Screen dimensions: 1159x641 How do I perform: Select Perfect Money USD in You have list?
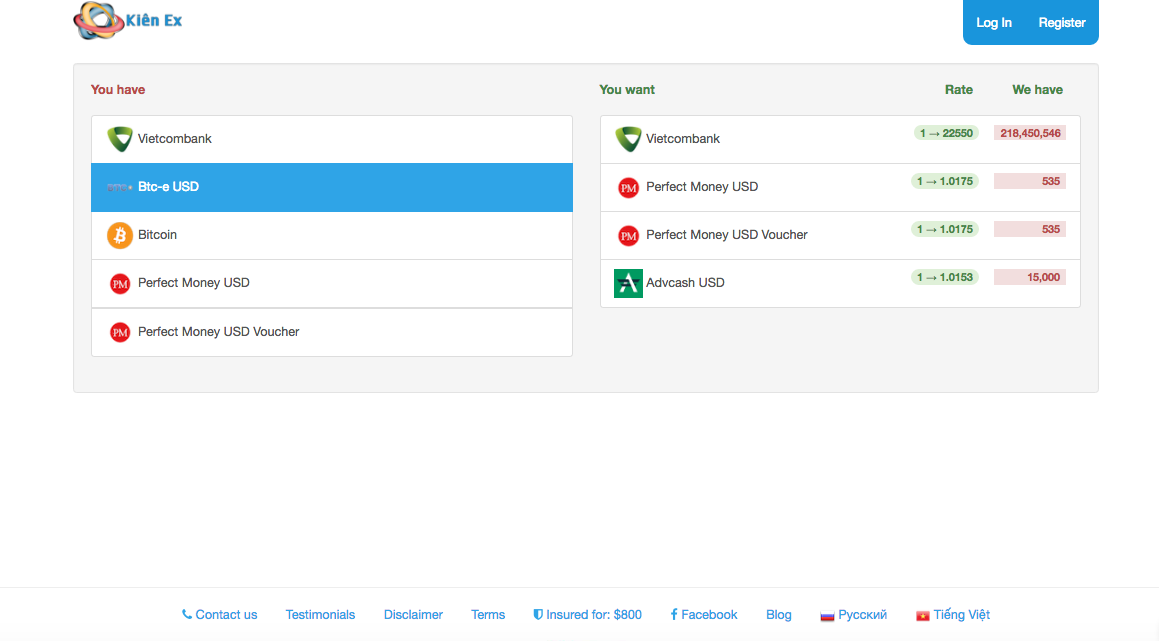332,283
